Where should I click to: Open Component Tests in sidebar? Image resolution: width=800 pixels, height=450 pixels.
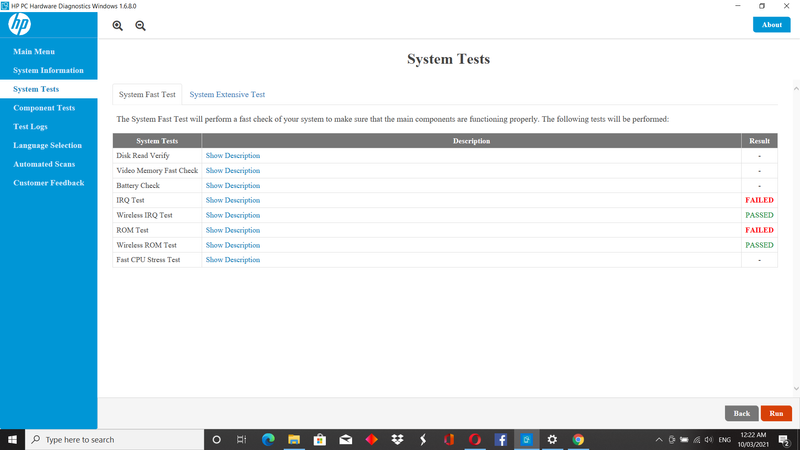44,108
